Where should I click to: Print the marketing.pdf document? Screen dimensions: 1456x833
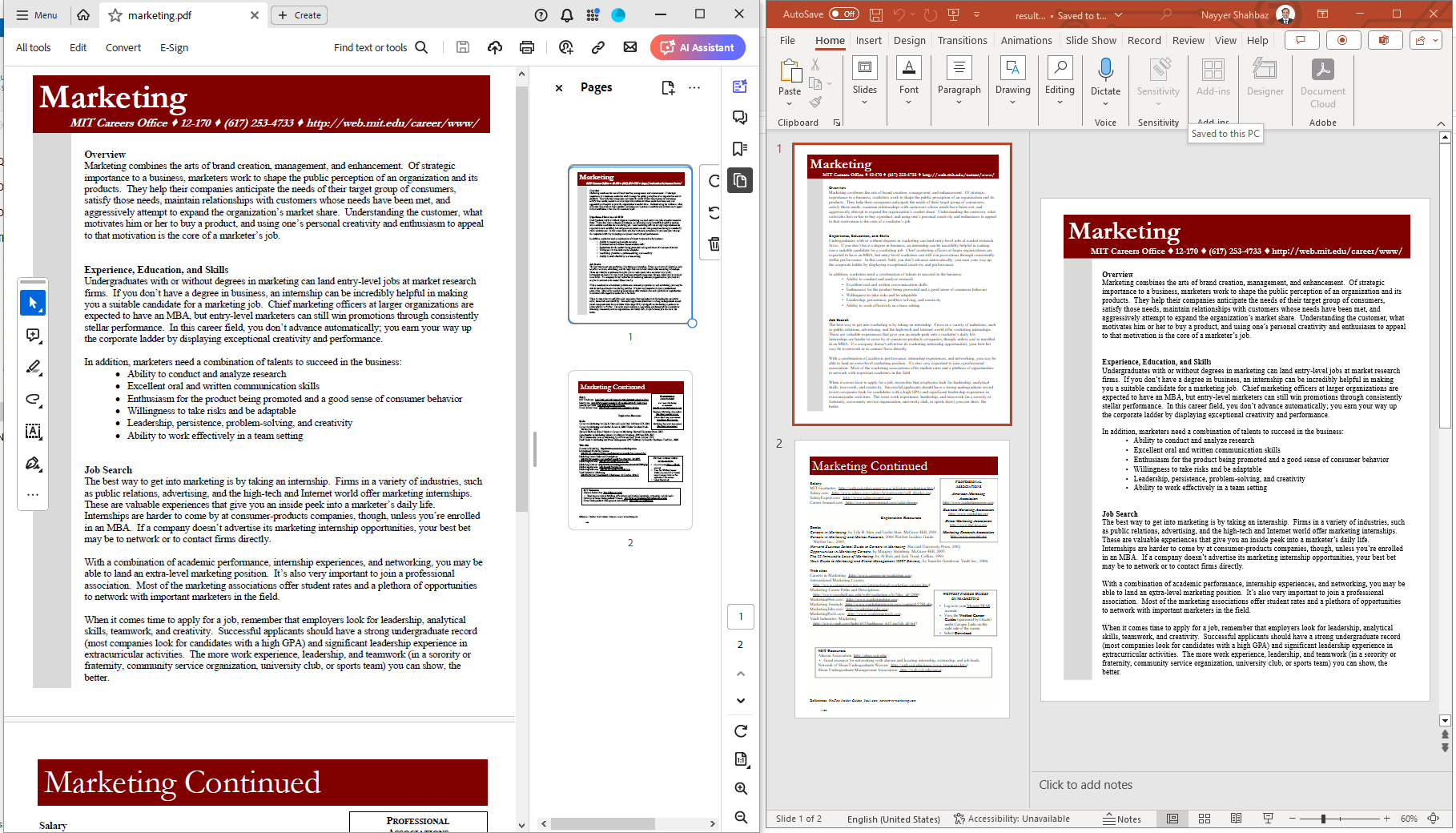point(527,47)
